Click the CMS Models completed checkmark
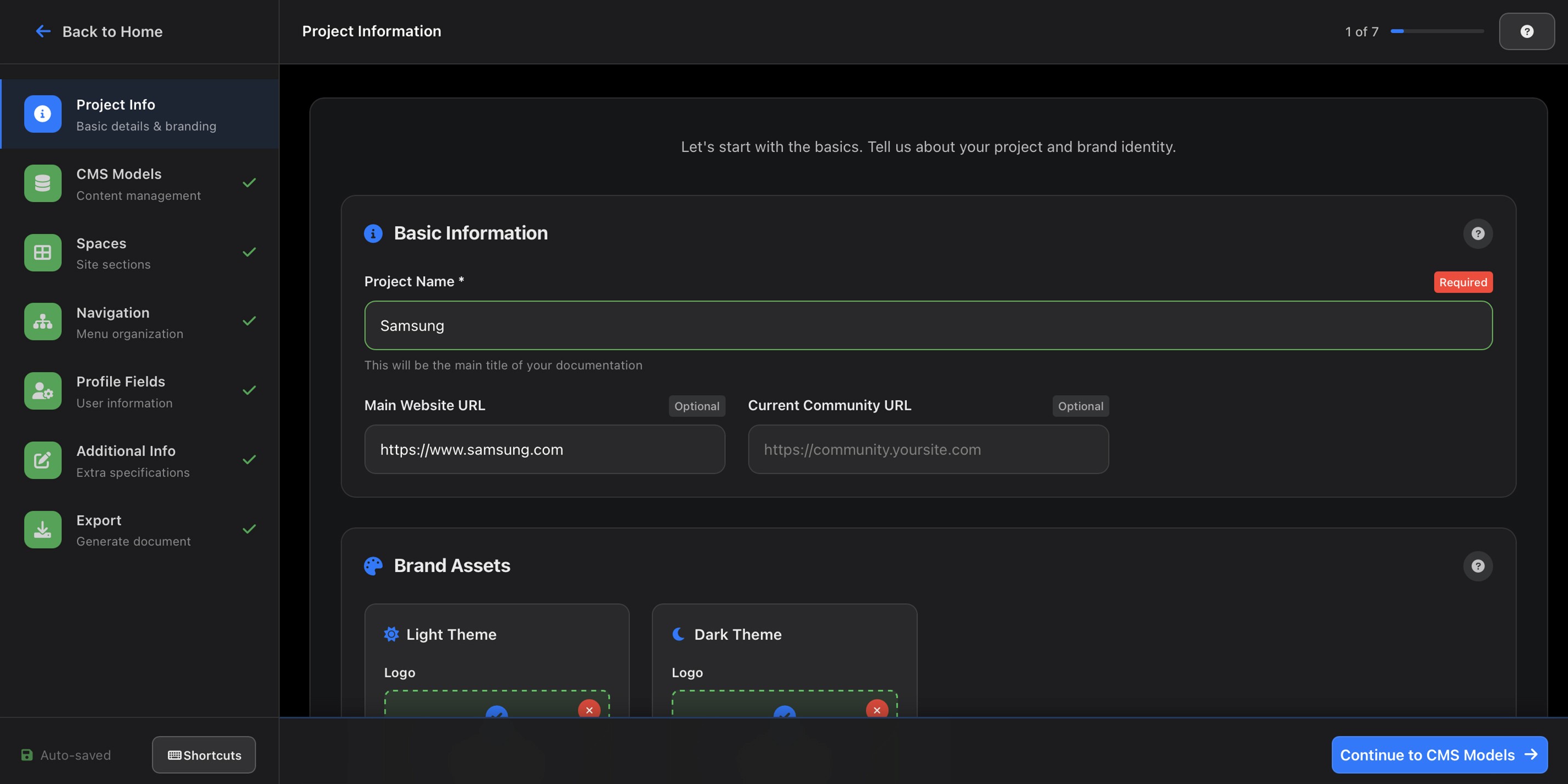Viewport: 1568px width, 784px height. tap(249, 183)
